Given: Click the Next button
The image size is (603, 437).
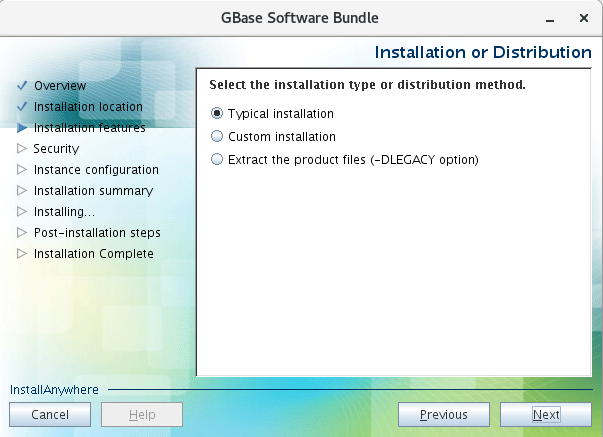Looking at the screenshot, I should pyautogui.click(x=546, y=415).
